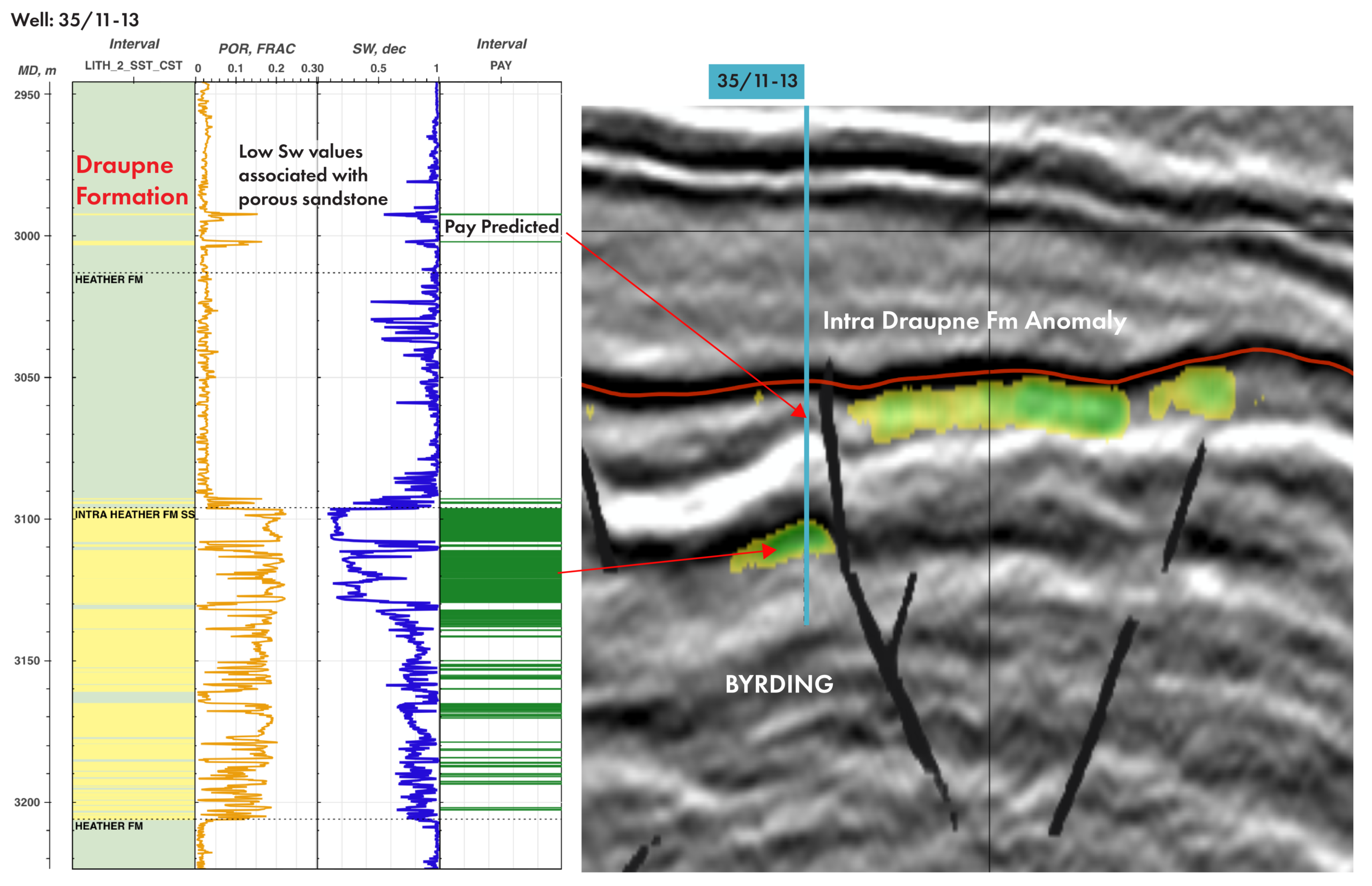Viewport: 1372px width, 886px height.
Task: Click the BYRDING label on the seismic section
Action: (x=779, y=684)
